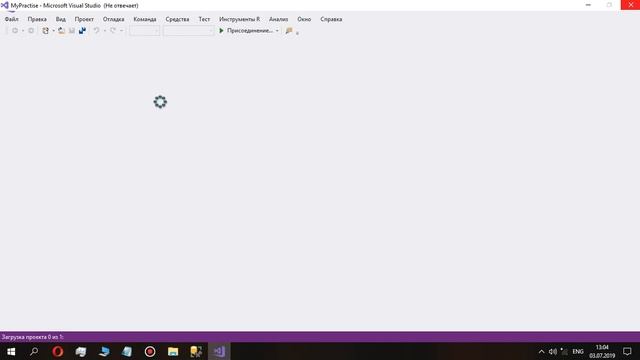Image resolution: width=640 pixels, height=360 pixels.
Task: Switch ENG input language indicator
Action: click(578, 351)
